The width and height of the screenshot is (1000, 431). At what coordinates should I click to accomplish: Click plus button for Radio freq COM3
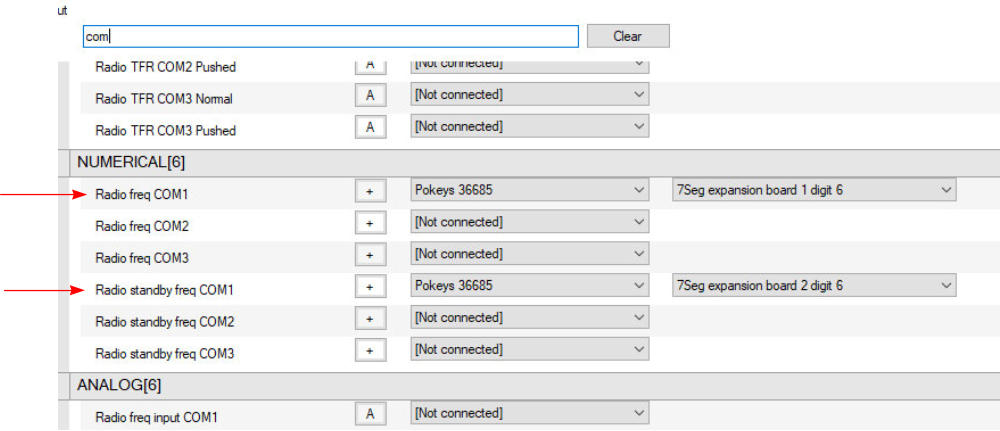click(369, 255)
